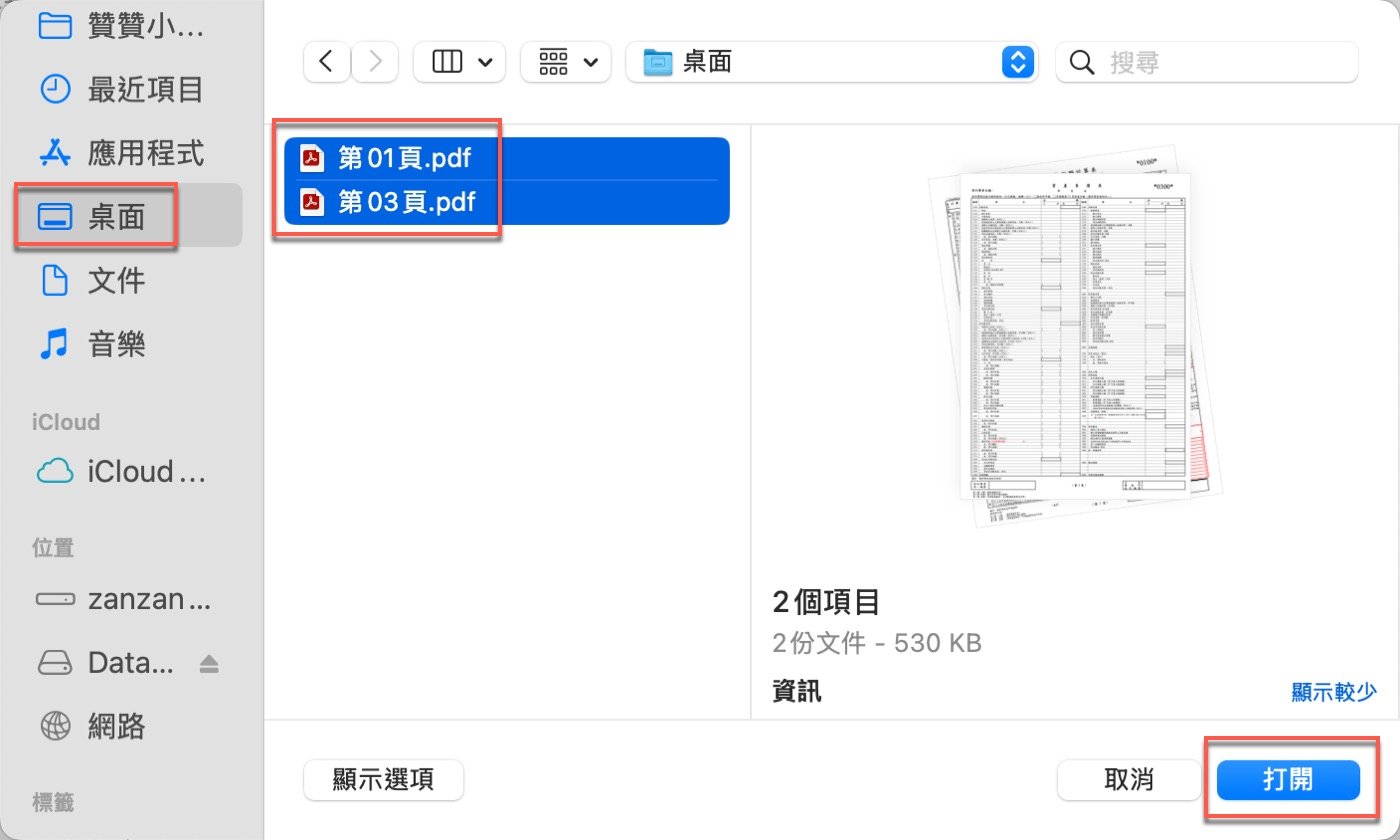Expand the 桌面 path selector
Screen dimensions: 1400x840
pos(1017,61)
